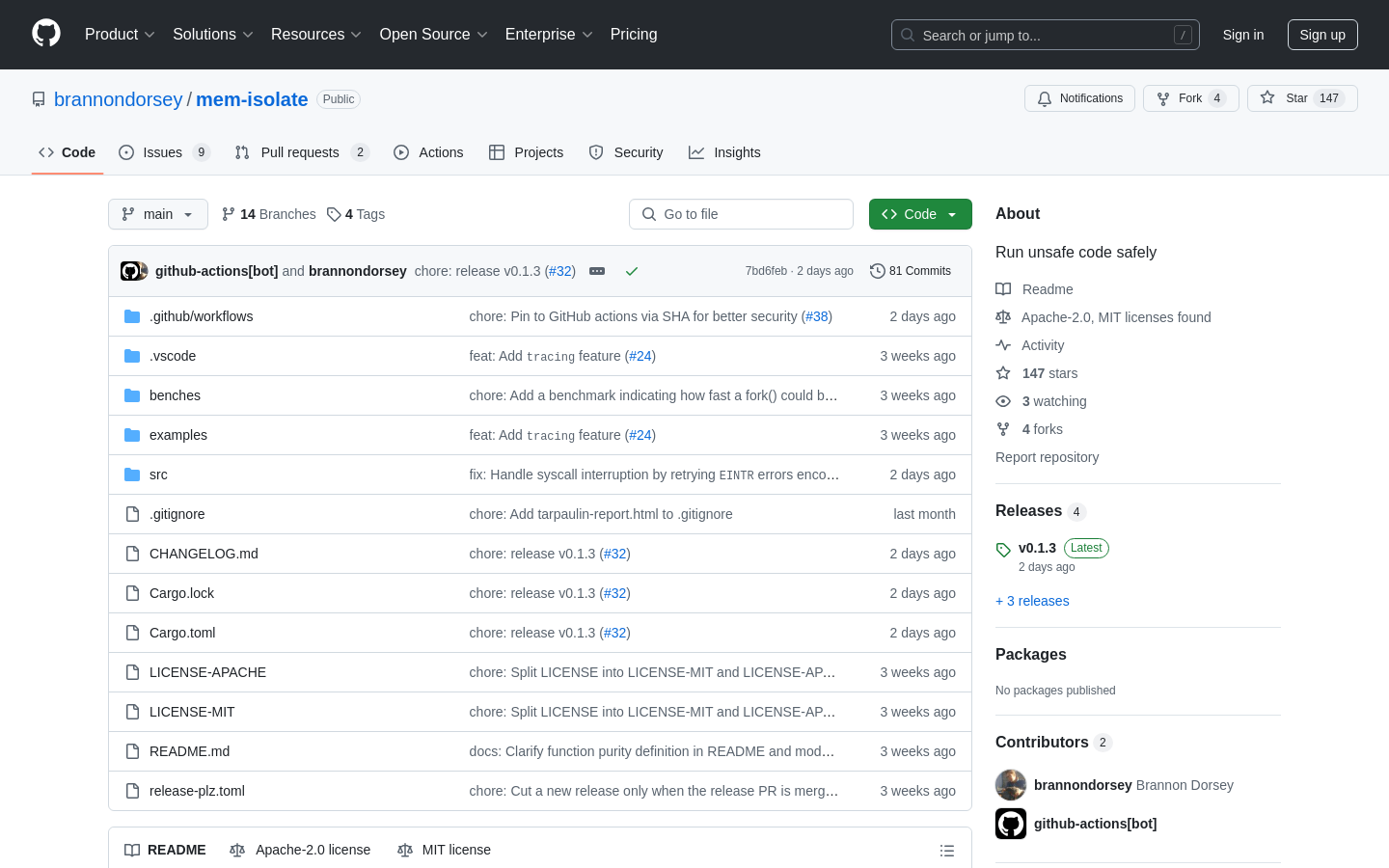Open the Pricing page
Viewport: 1389px width, 868px height.
(634, 34)
